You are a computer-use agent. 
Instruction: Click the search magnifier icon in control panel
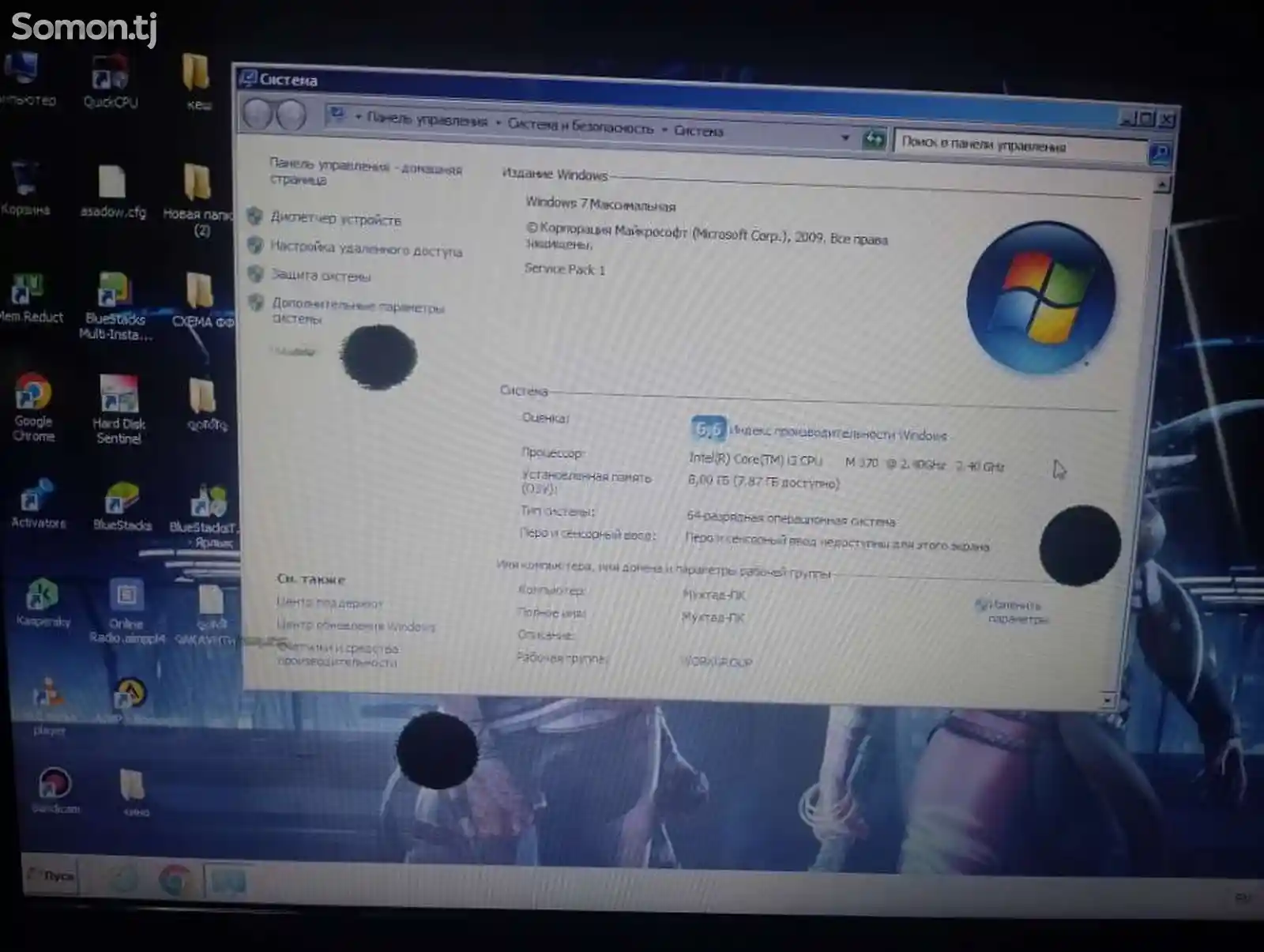click(x=1160, y=152)
